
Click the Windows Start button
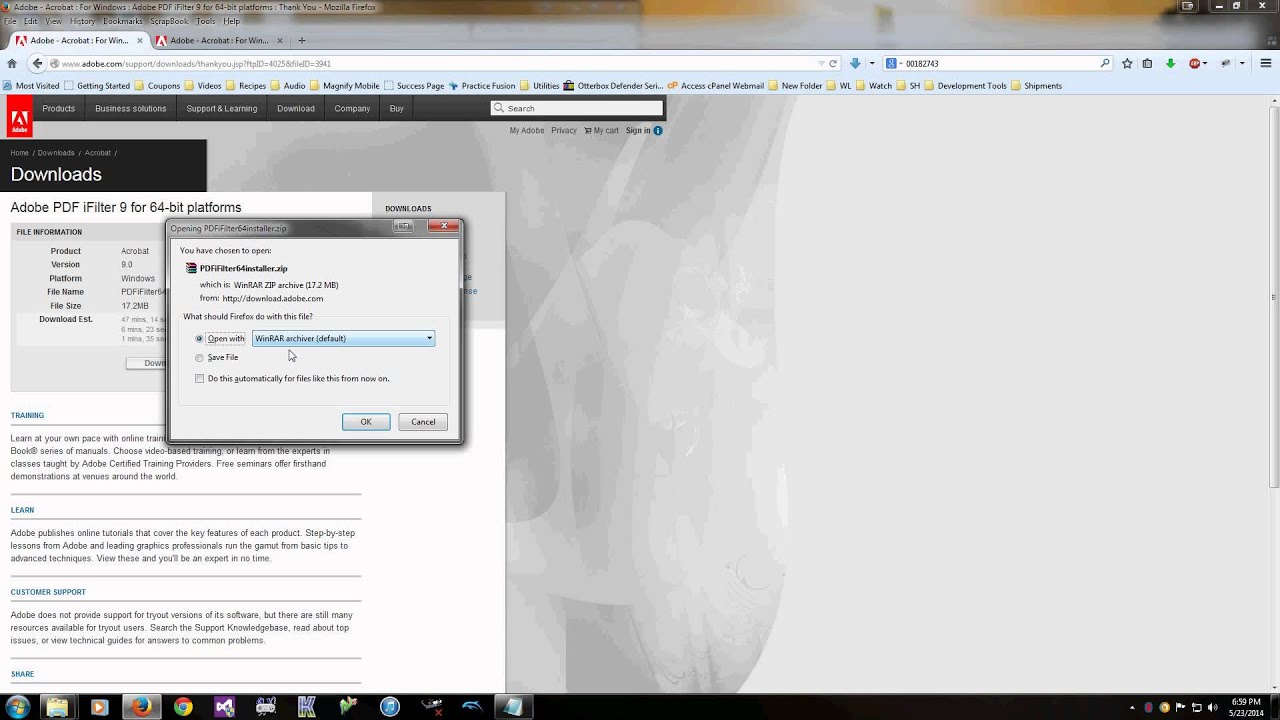pyautogui.click(x=17, y=707)
